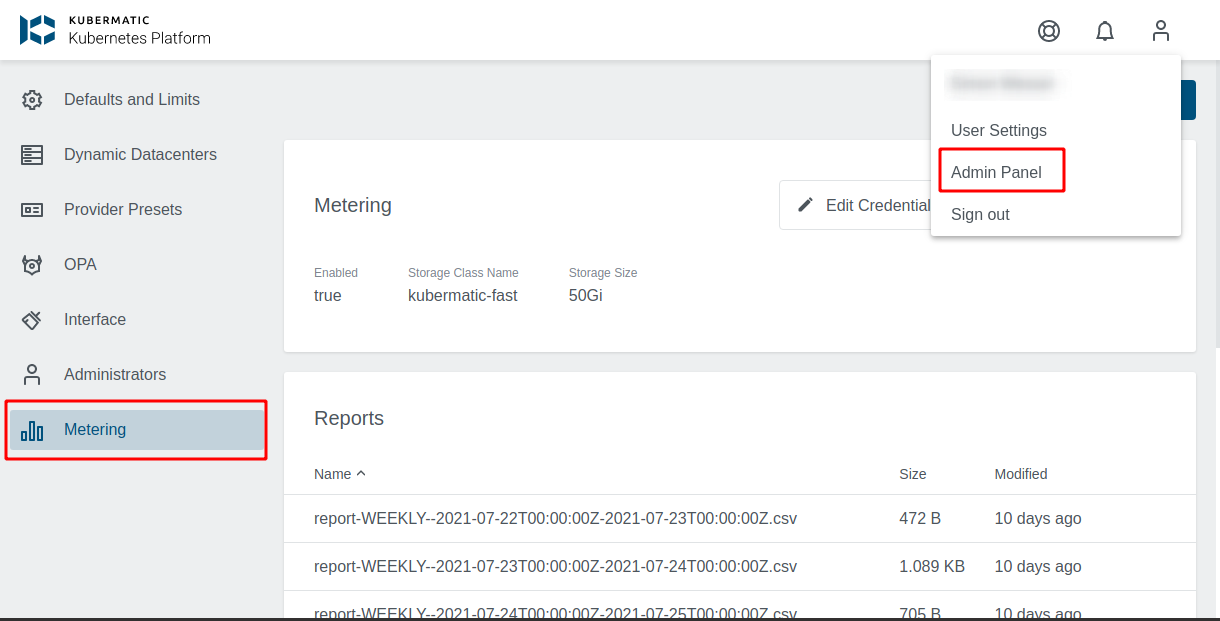This screenshot has width=1220, height=621.
Task: Select the Provider Presets icon
Action: click(31, 209)
